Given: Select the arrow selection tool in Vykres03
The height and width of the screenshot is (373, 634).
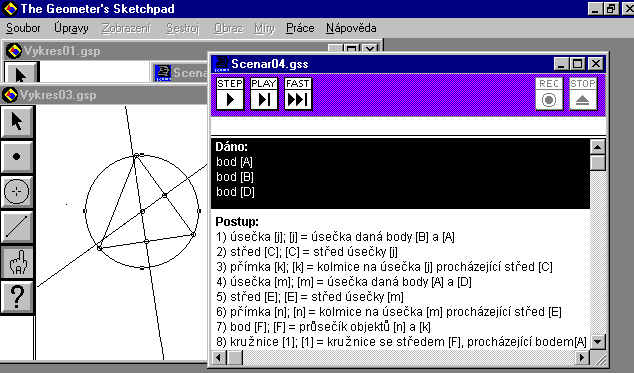Looking at the screenshot, I should pyautogui.click(x=17, y=122).
